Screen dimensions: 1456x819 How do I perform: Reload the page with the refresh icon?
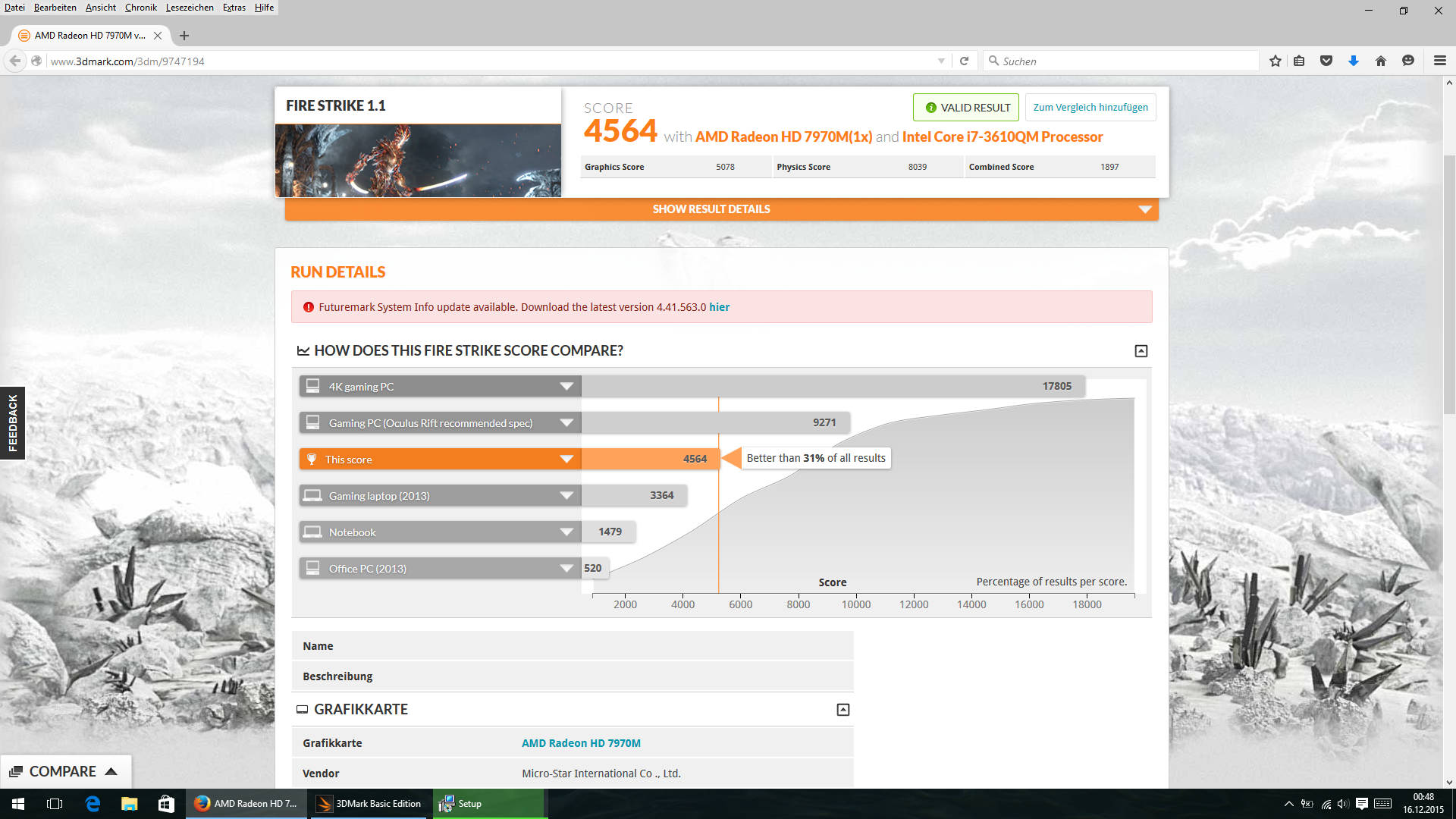pyautogui.click(x=964, y=61)
